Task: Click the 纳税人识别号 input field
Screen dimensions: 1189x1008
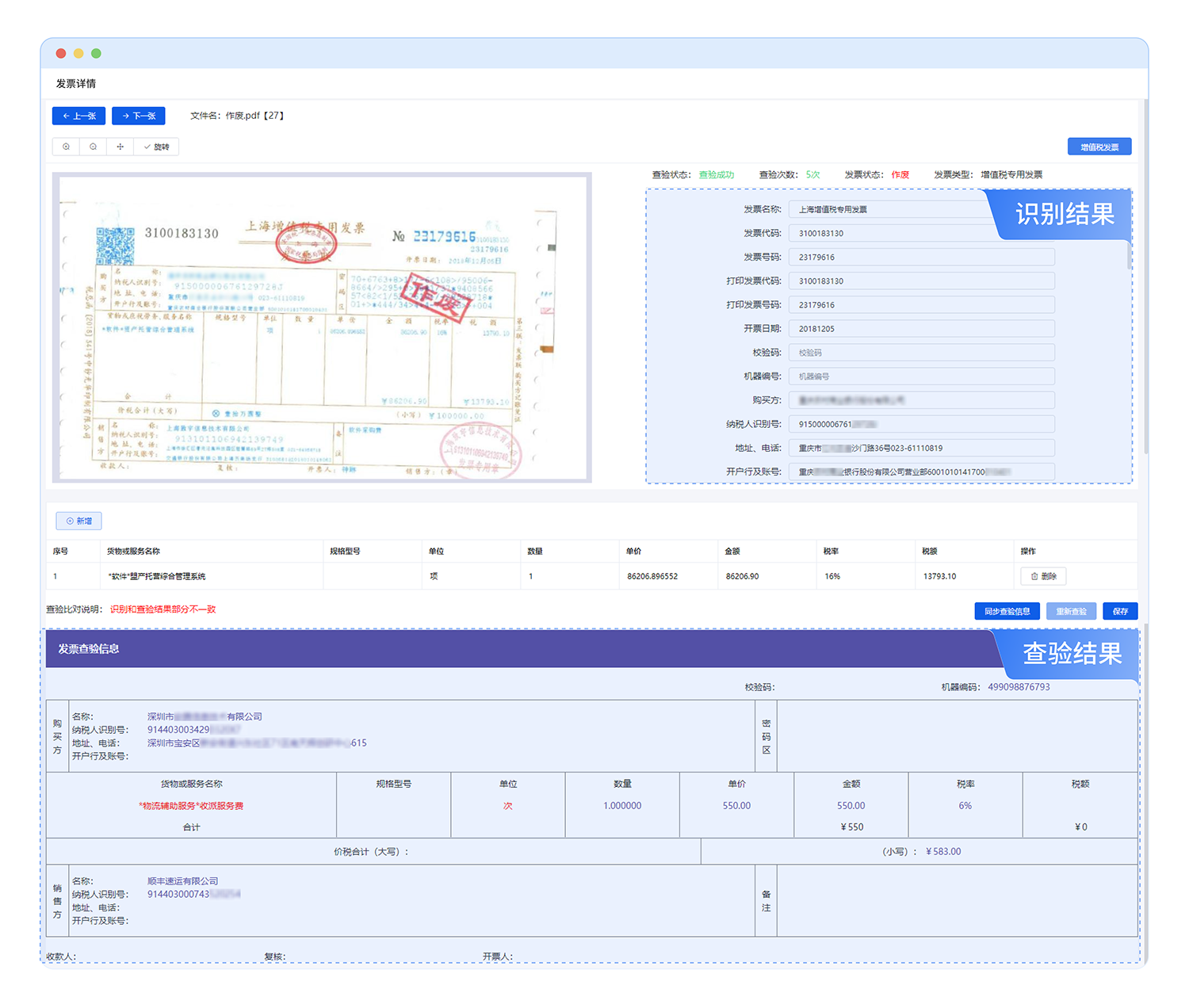Action: (922, 424)
